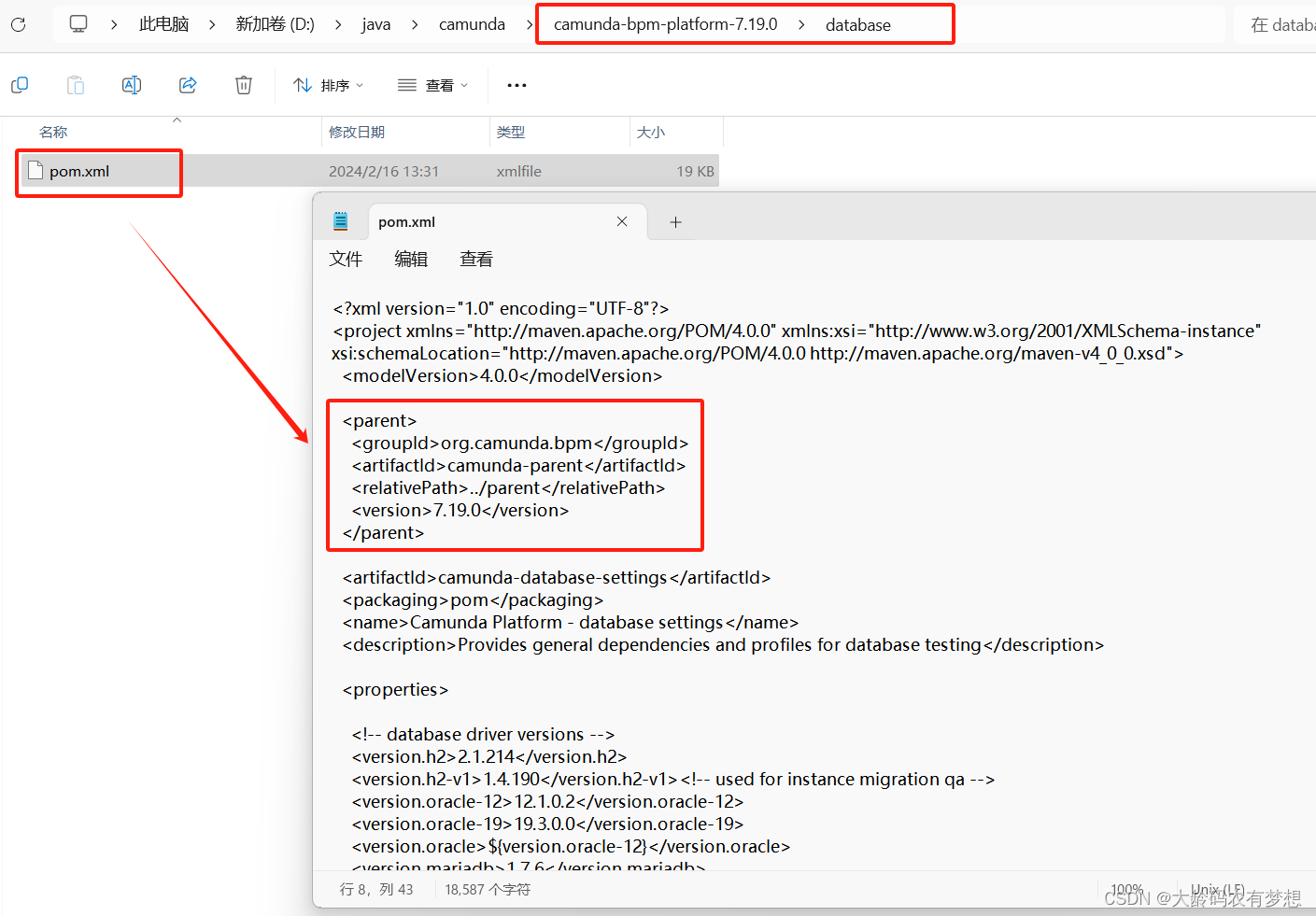Click the Explorer search box
This screenshot has height=916, width=1316.
click(1275, 24)
